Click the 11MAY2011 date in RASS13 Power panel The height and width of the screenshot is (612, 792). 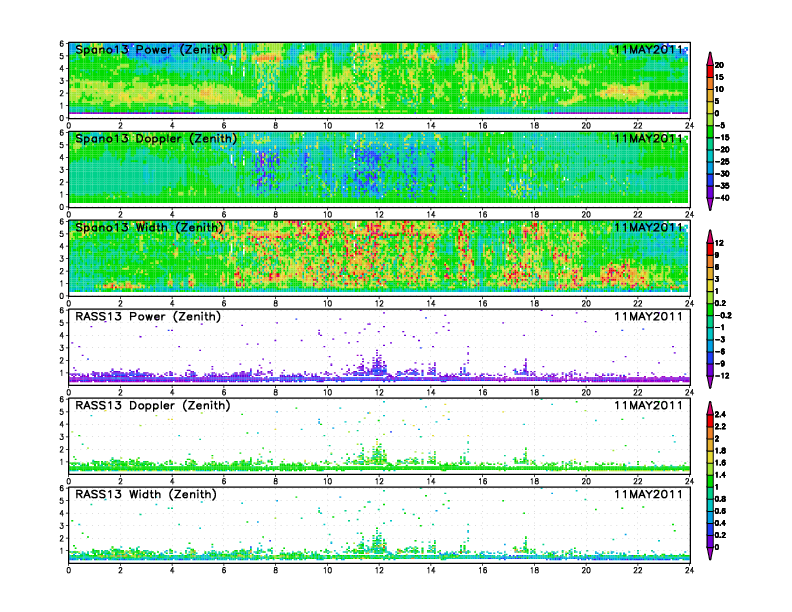(x=648, y=317)
